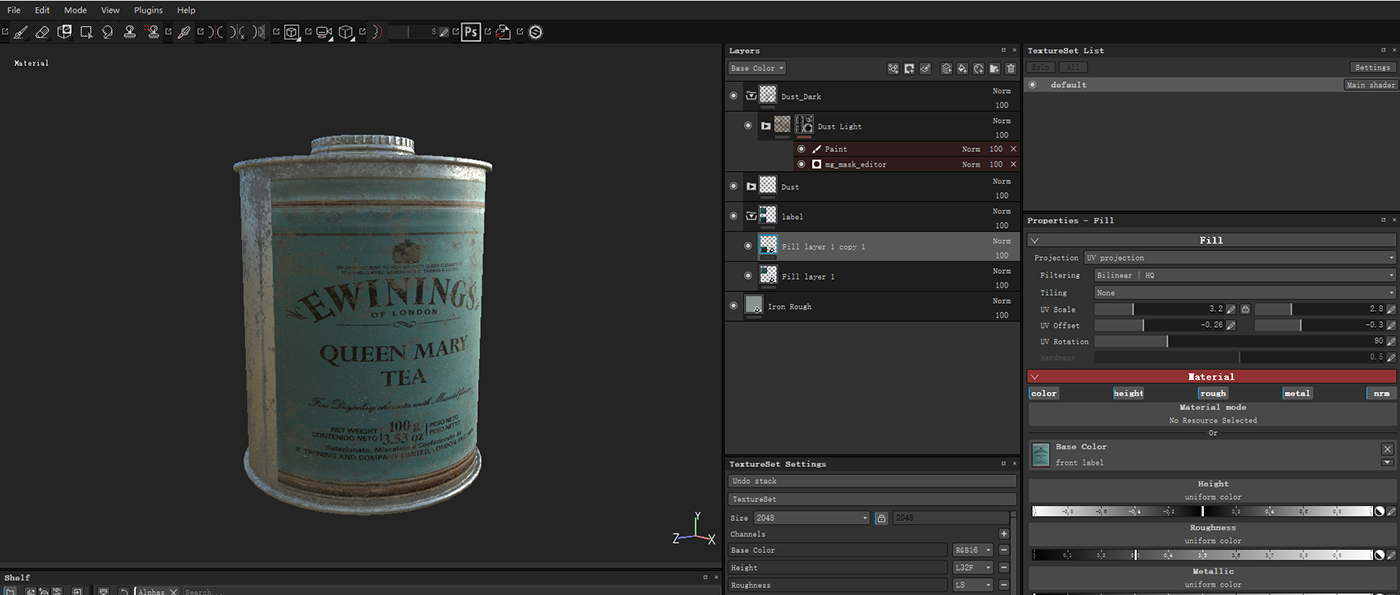
Task: Open the Substance Source S icon
Action: pyautogui.click(x=535, y=32)
